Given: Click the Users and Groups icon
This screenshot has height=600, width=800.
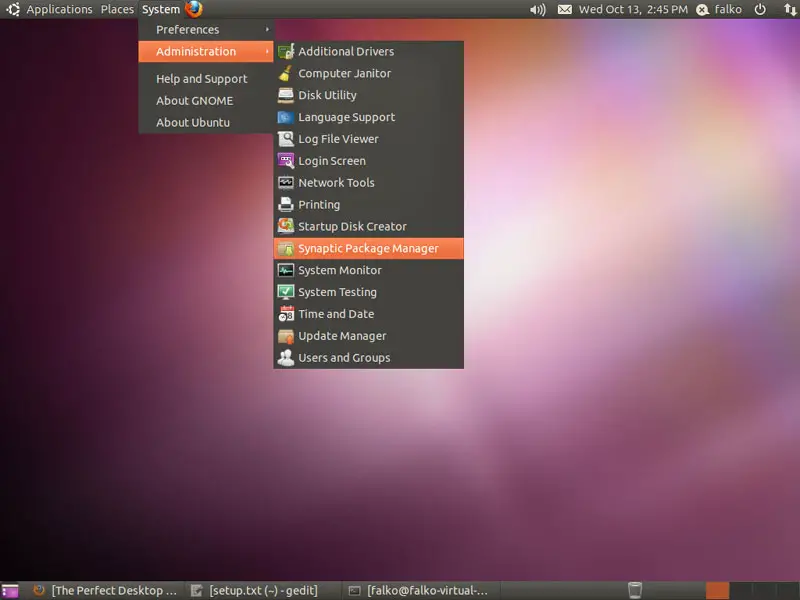Looking at the screenshot, I should tap(286, 358).
